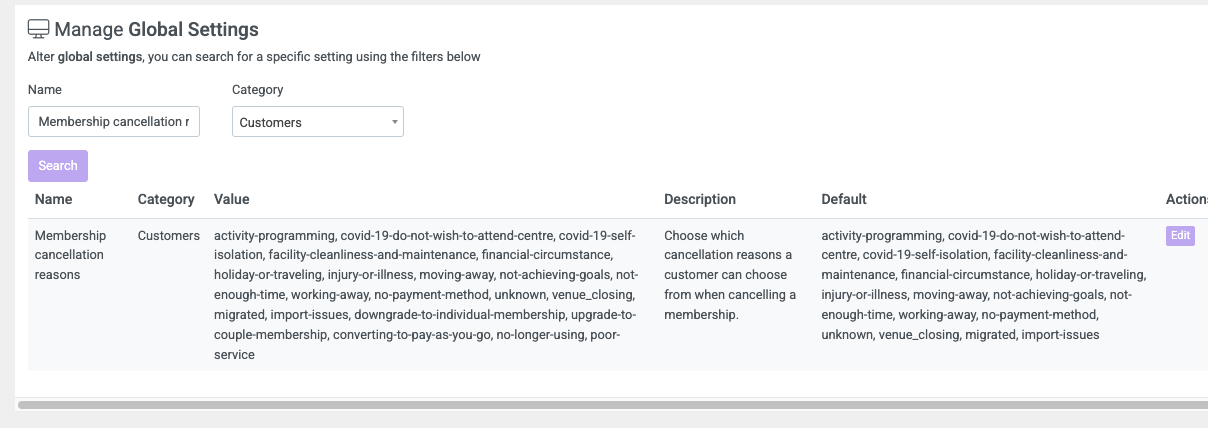Screen dimensions: 1208x428
Task: Click the description text about cancellation reasons
Action: tap(730, 275)
